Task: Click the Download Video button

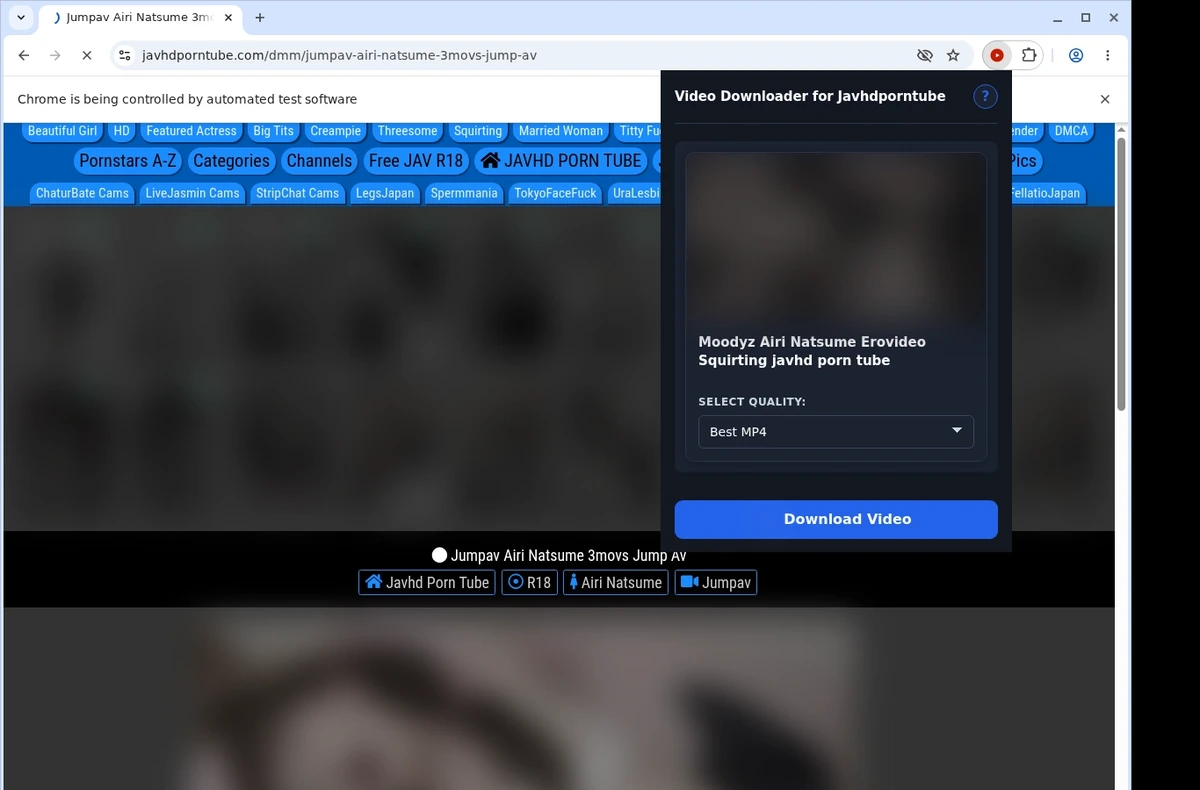Action: pos(836,519)
